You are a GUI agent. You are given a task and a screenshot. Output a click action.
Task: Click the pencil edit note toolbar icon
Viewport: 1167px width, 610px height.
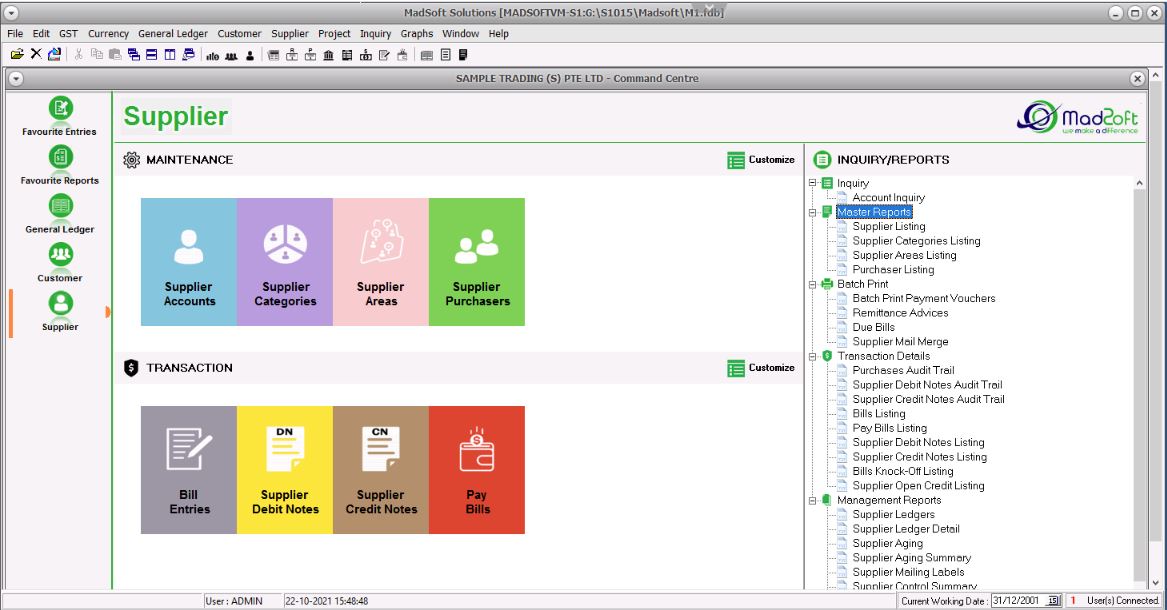pyautogui.click(x=384, y=55)
